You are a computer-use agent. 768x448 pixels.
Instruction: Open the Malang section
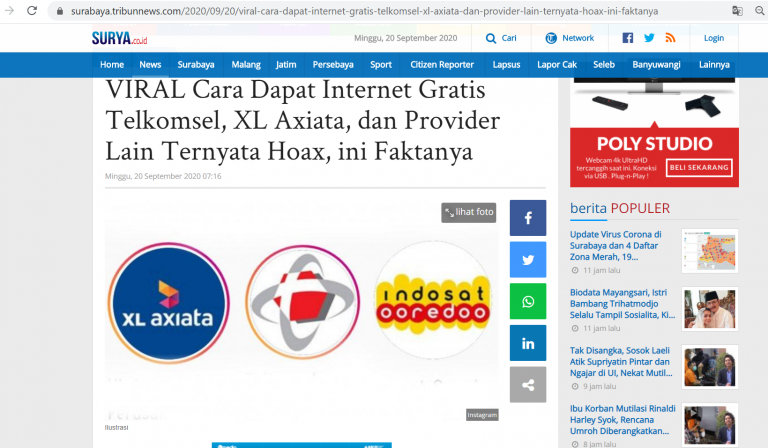(x=246, y=65)
